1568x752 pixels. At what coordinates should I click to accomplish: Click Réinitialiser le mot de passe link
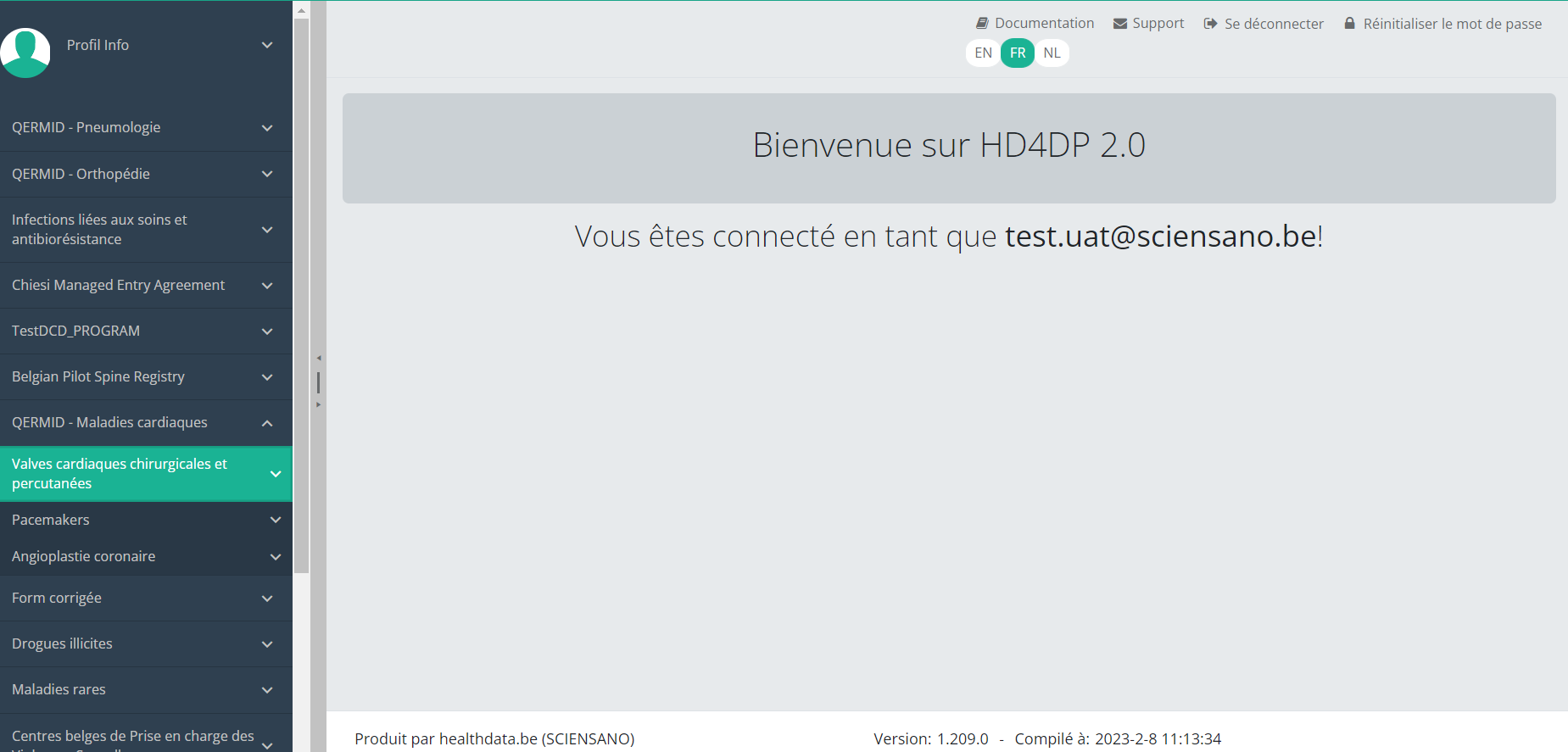pos(1452,24)
